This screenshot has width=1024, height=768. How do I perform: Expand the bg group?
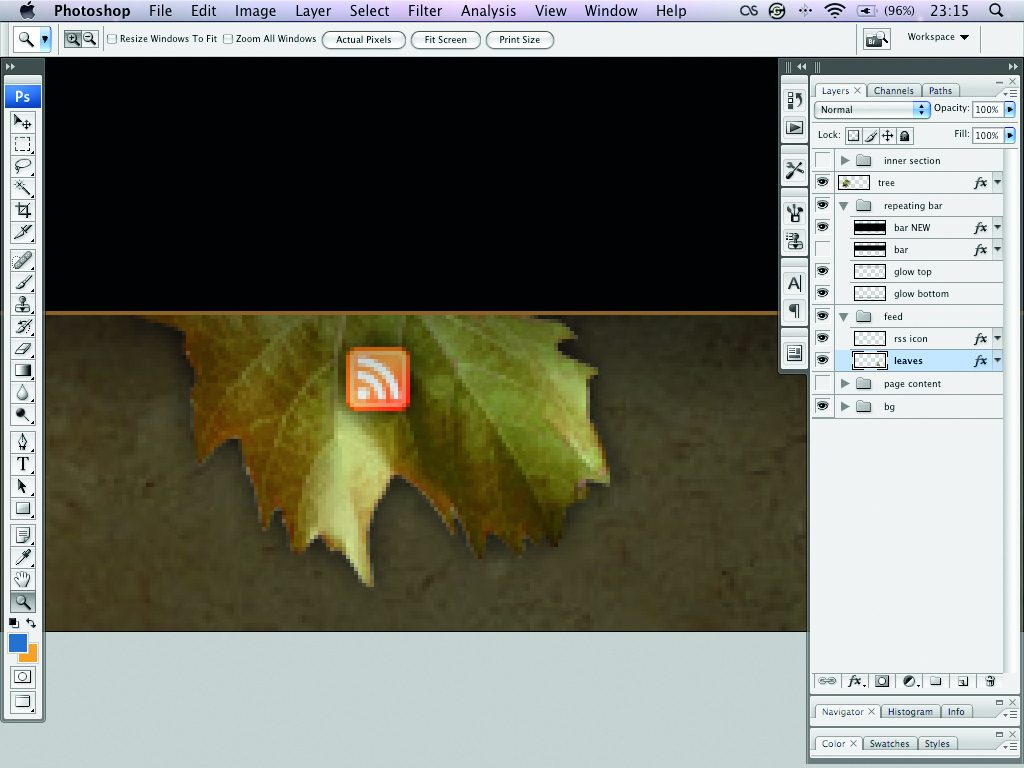845,406
